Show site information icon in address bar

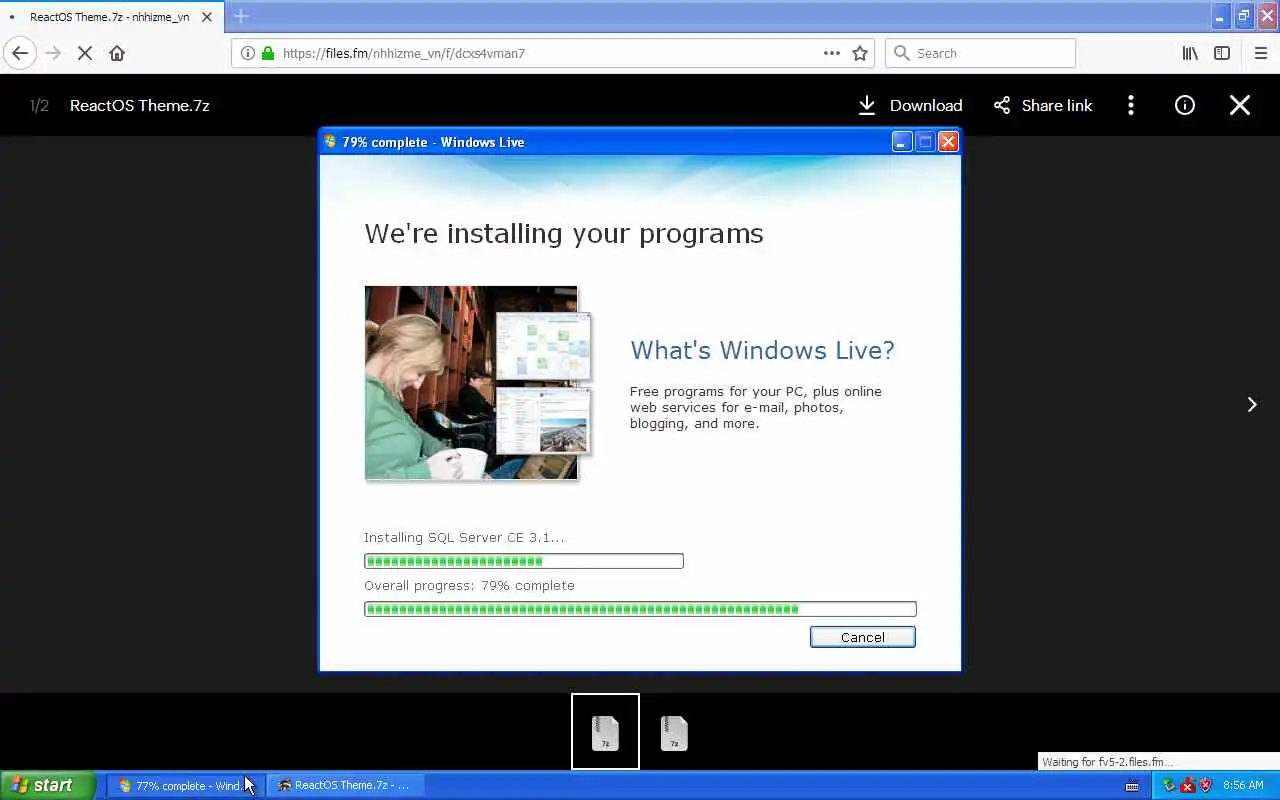click(248, 53)
